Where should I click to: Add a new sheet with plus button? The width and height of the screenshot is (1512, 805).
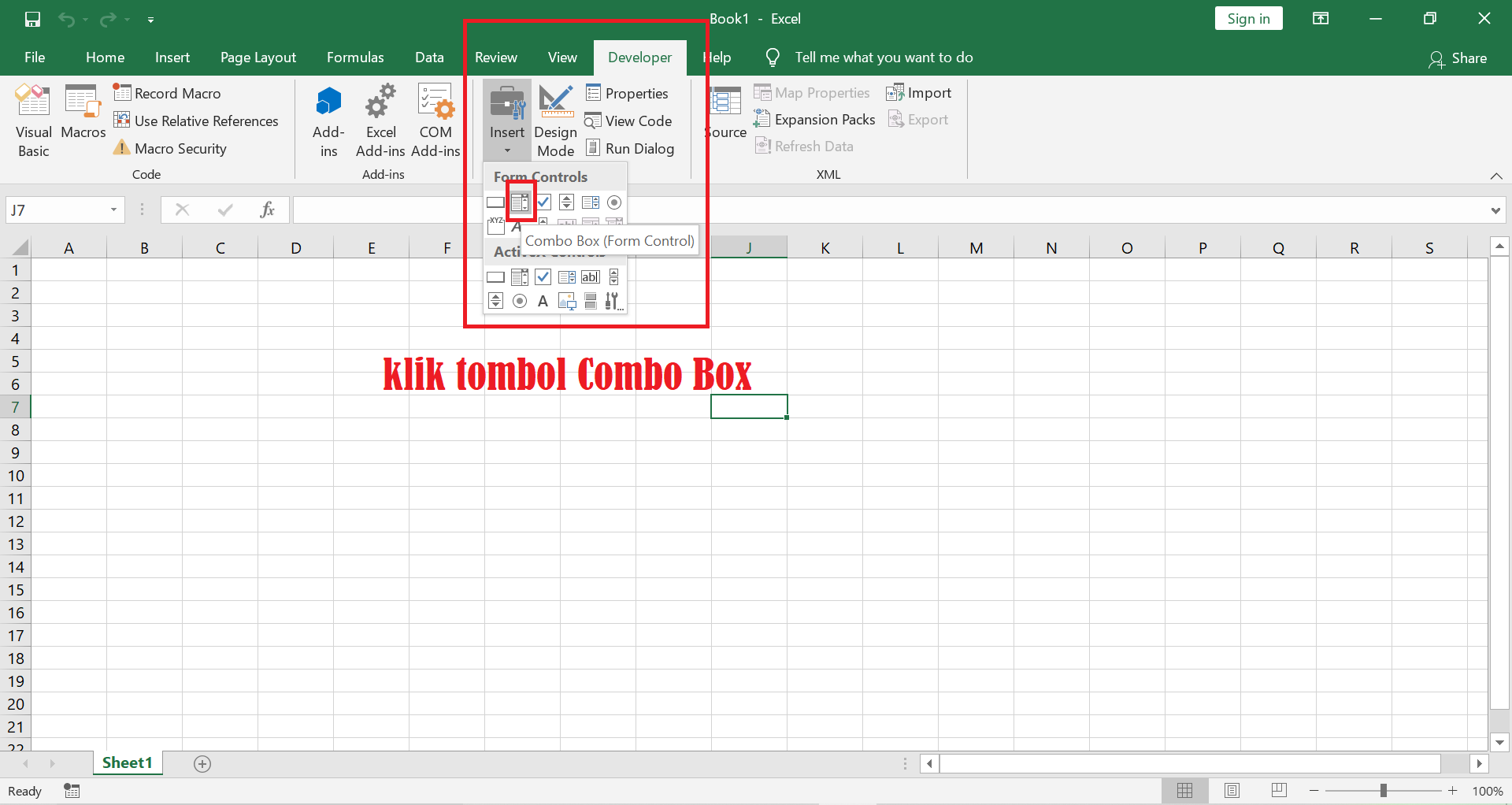(x=202, y=762)
